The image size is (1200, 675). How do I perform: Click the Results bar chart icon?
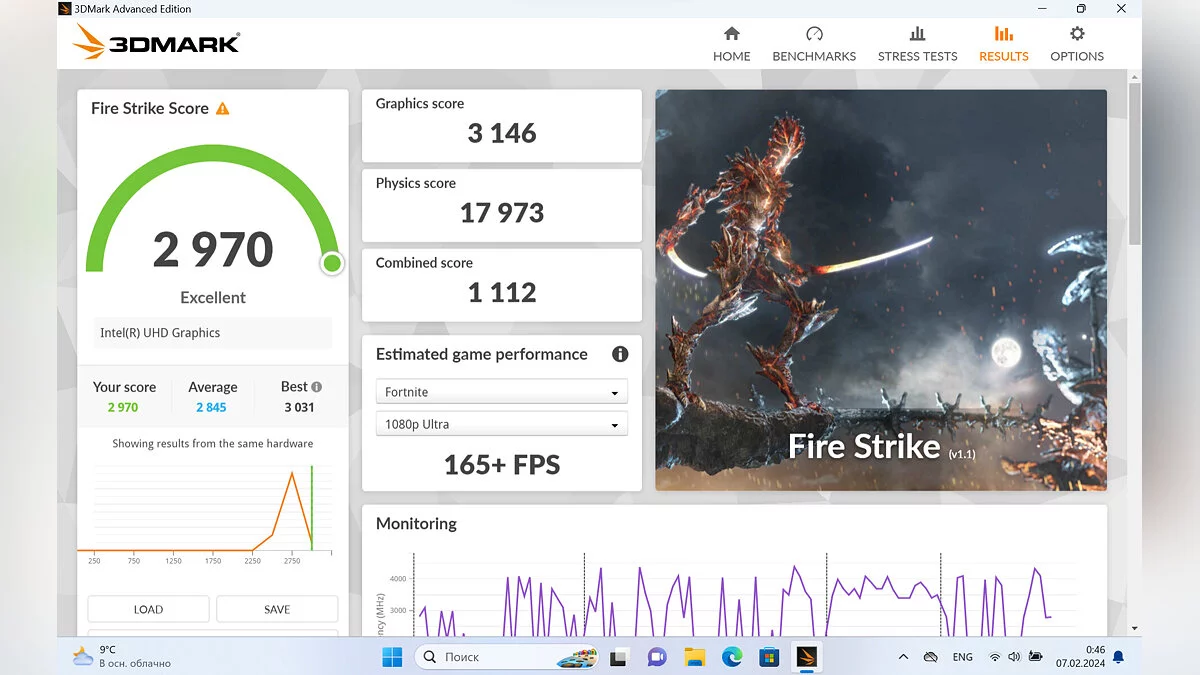point(1003,34)
